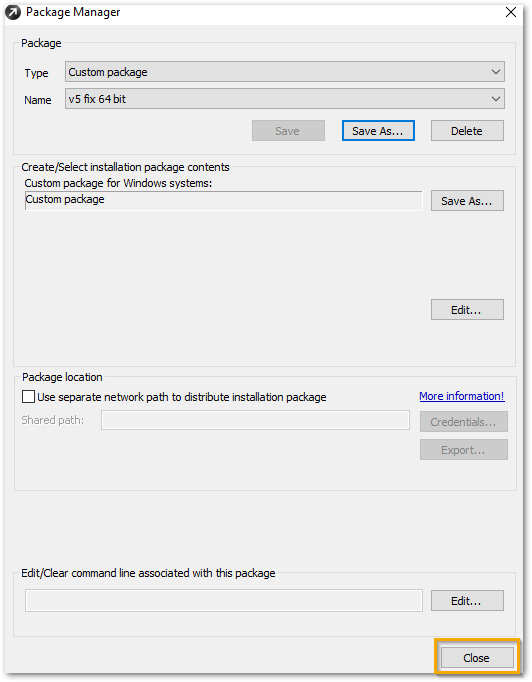
Task: Click the Close button at the bottom
Action: (x=477, y=658)
